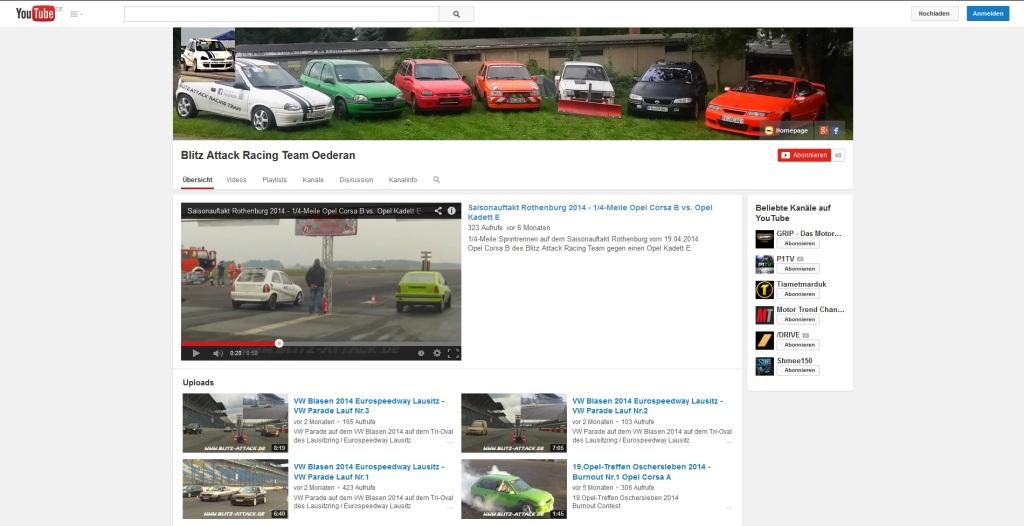The image size is (1024, 526).
Task: Click the info icon in video player
Action: point(451,211)
